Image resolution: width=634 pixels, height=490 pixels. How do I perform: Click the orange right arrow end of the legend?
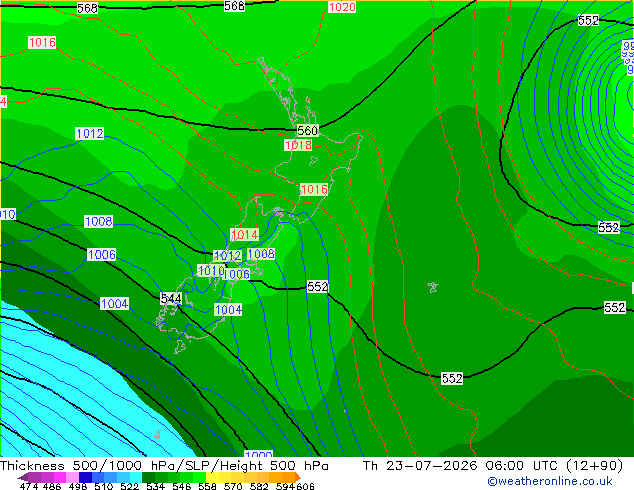coord(298,477)
